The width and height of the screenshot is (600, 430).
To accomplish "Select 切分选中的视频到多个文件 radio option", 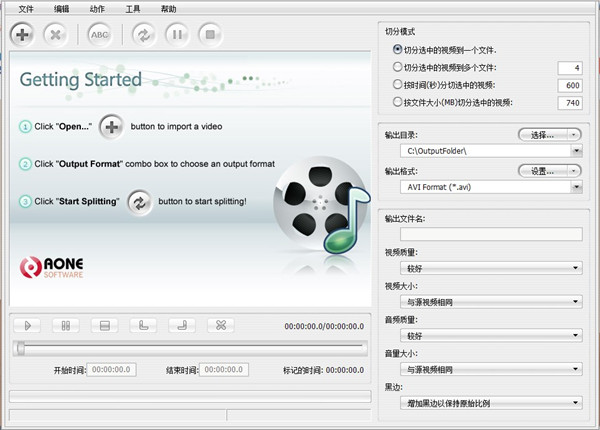I will tap(399, 67).
